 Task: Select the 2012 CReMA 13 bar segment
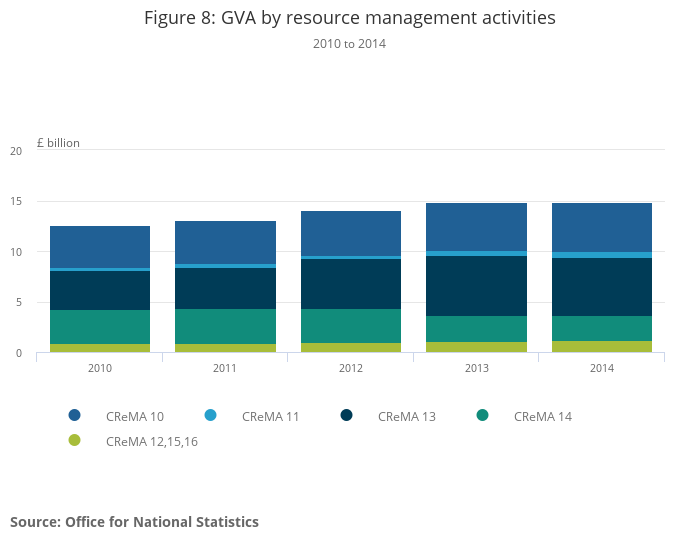click(351, 284)
